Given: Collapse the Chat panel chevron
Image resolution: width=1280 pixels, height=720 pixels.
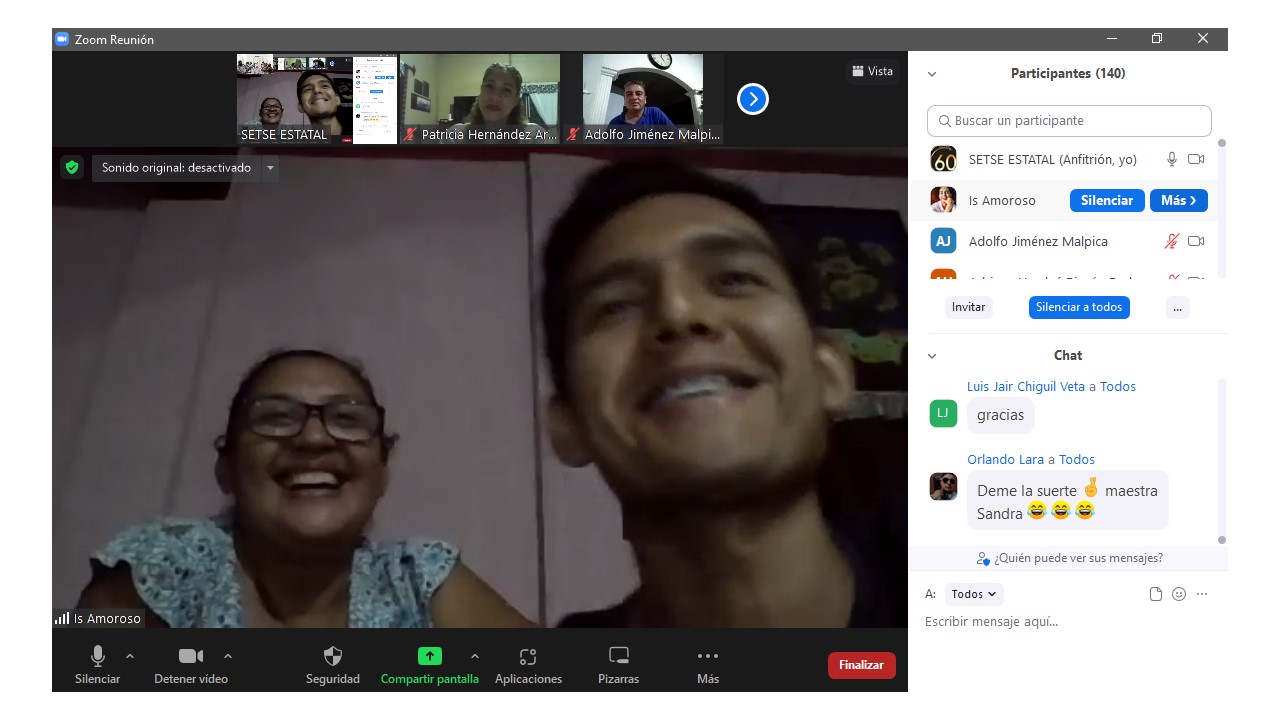Looking at the screenshot, I should click(932, 356).
